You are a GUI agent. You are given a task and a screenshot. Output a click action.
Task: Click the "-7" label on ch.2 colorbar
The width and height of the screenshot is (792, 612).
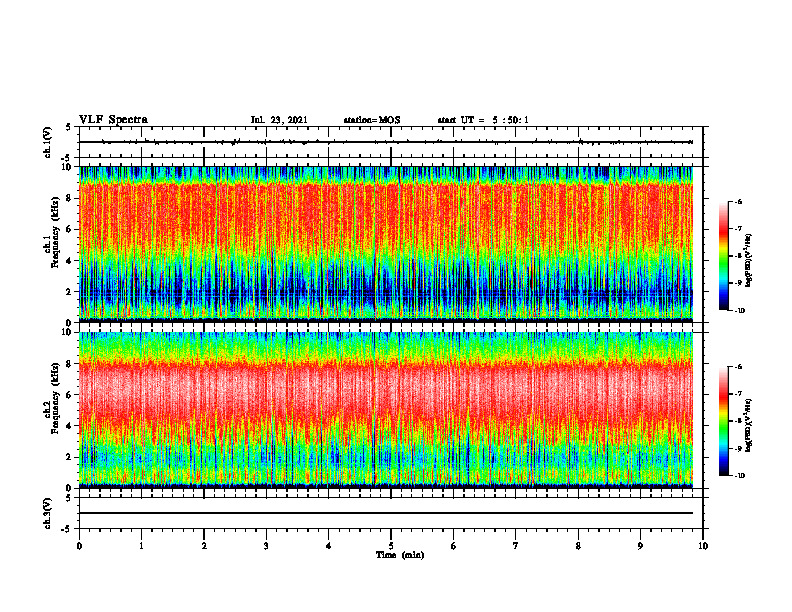(x=738, y=394)
